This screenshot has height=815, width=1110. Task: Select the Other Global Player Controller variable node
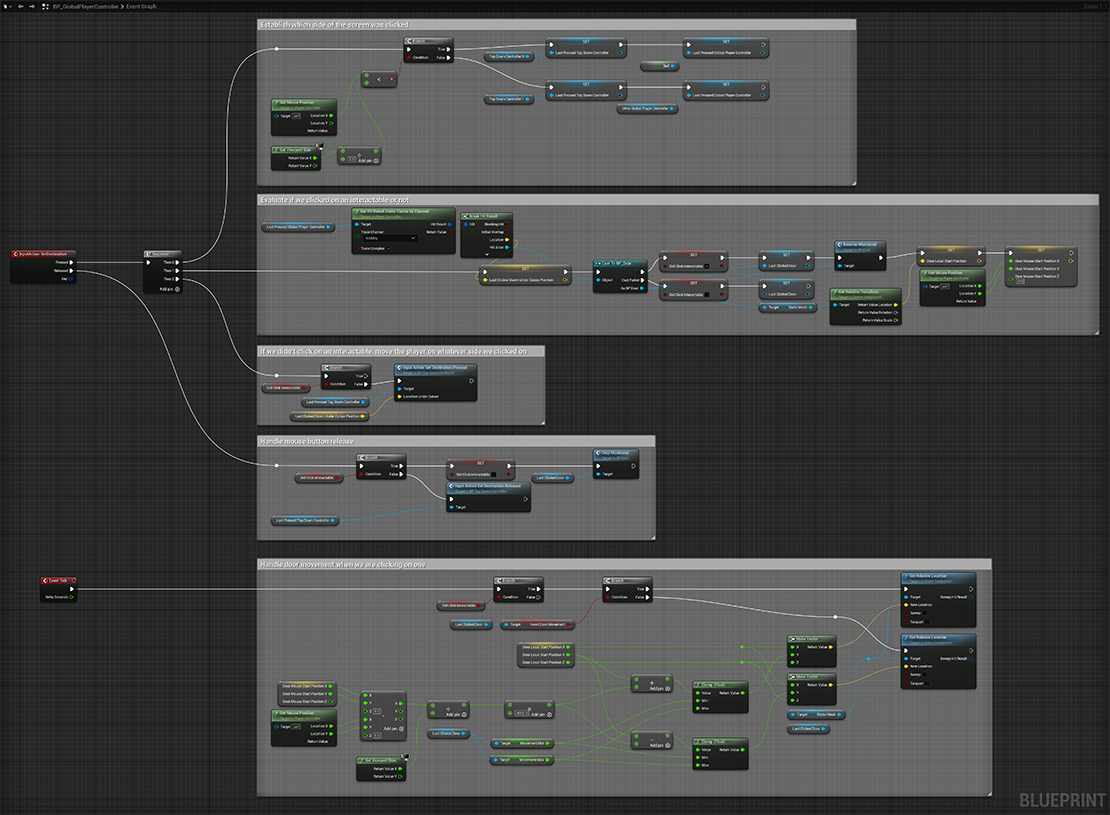(x=647, y=109)
